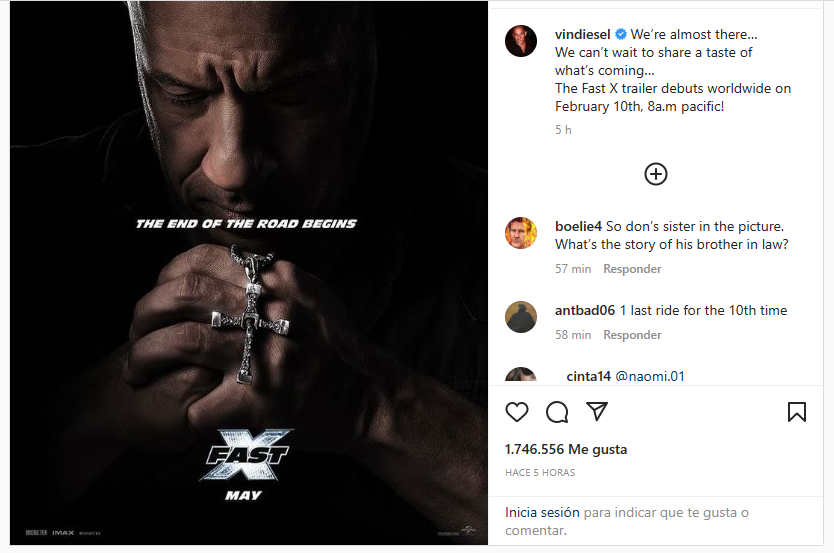Screen dimensions: 834x553
Task: Save the post with the bookmark icon
Action: (797, 412)
